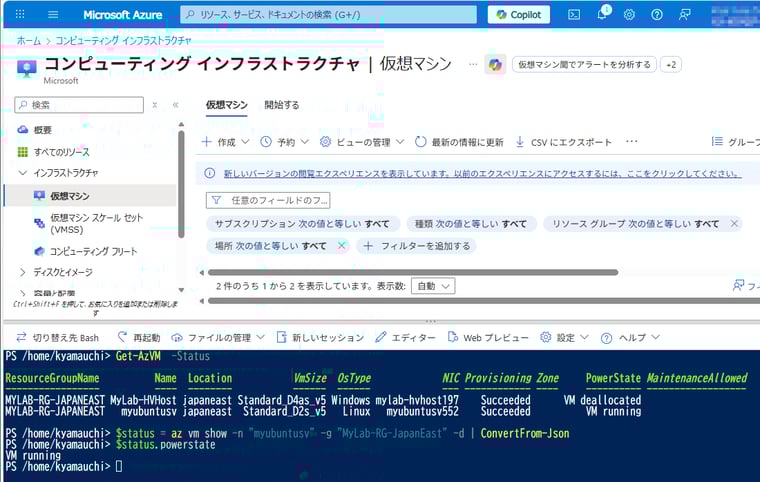Open the Azure portal apps grid icon
This screenshot has width=760, height=482.
coord(20,14)
